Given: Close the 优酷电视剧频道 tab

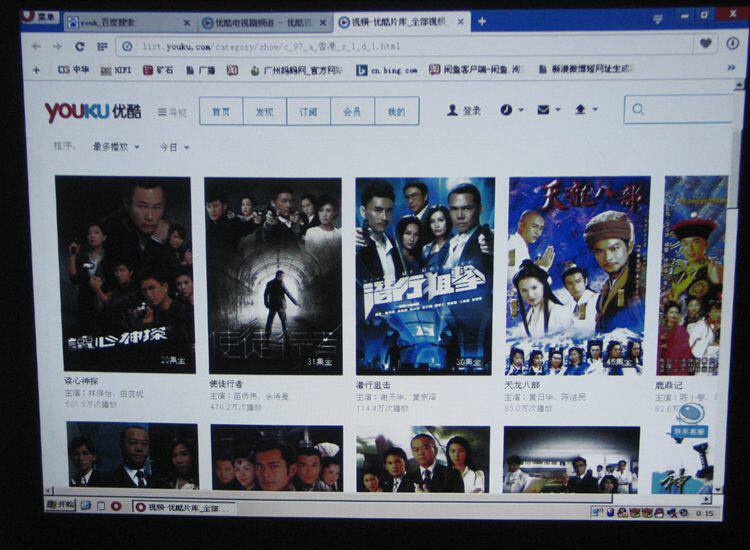Looking at the screenshot, I should (323, 22).
